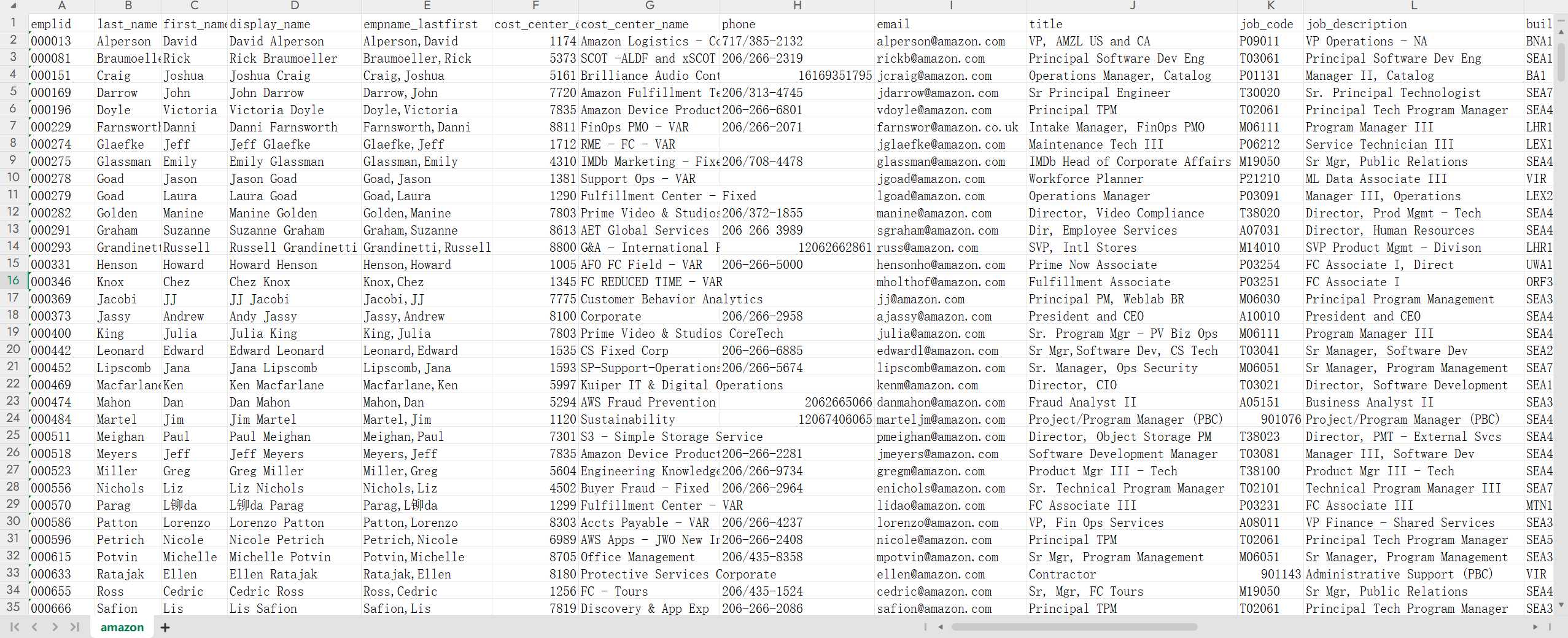Click the 'job_description' header cell
1568x638 pixels.
(1414, 24)
